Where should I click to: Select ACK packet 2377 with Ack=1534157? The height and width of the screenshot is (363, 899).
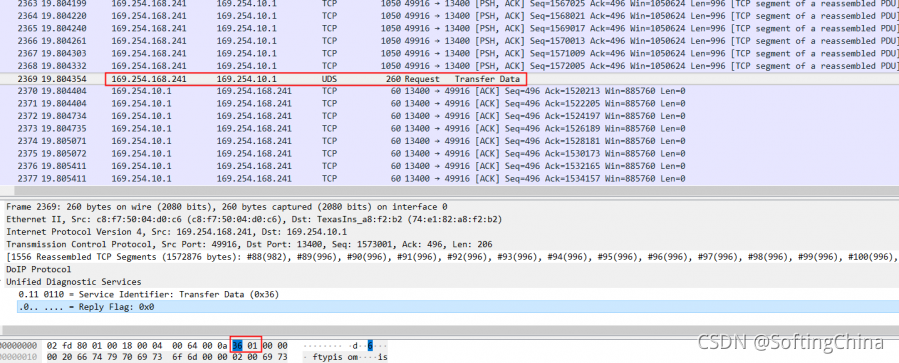coord(450,179)
